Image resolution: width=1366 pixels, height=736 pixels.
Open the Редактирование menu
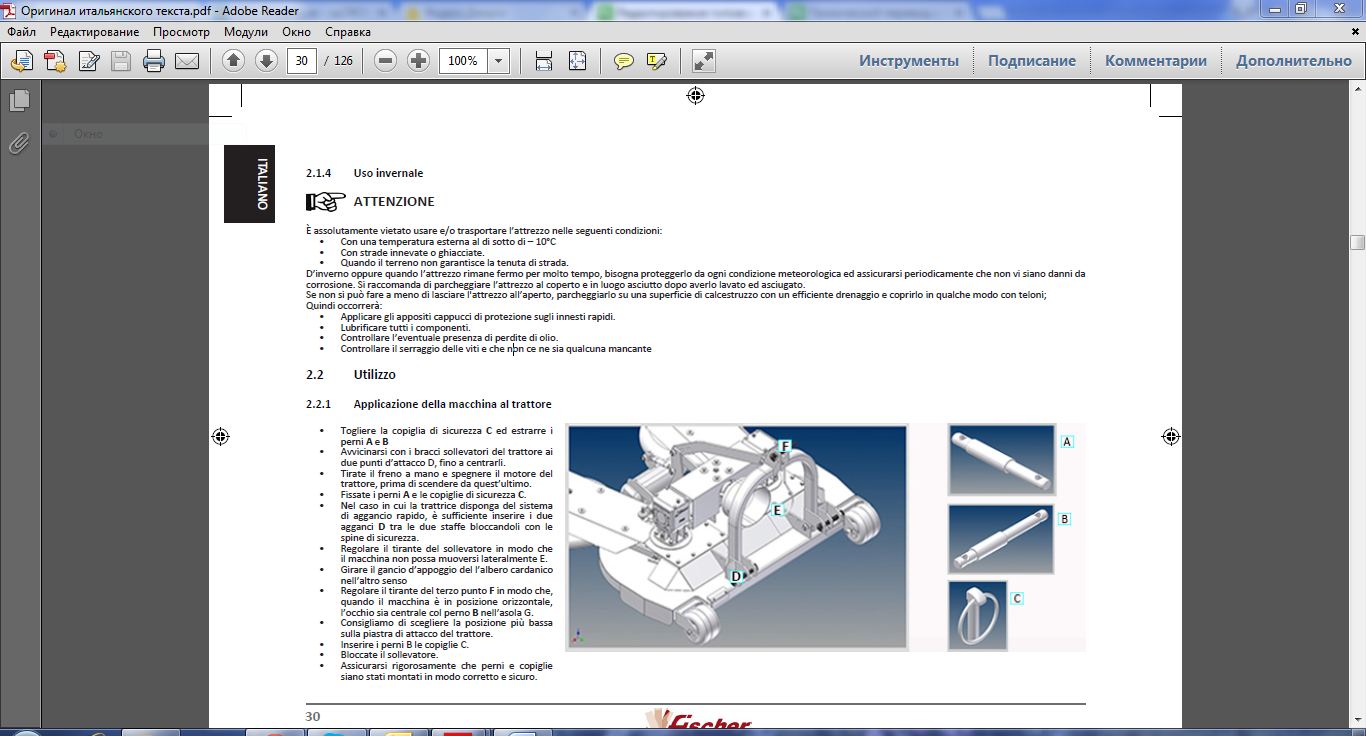tap(95, 32)
